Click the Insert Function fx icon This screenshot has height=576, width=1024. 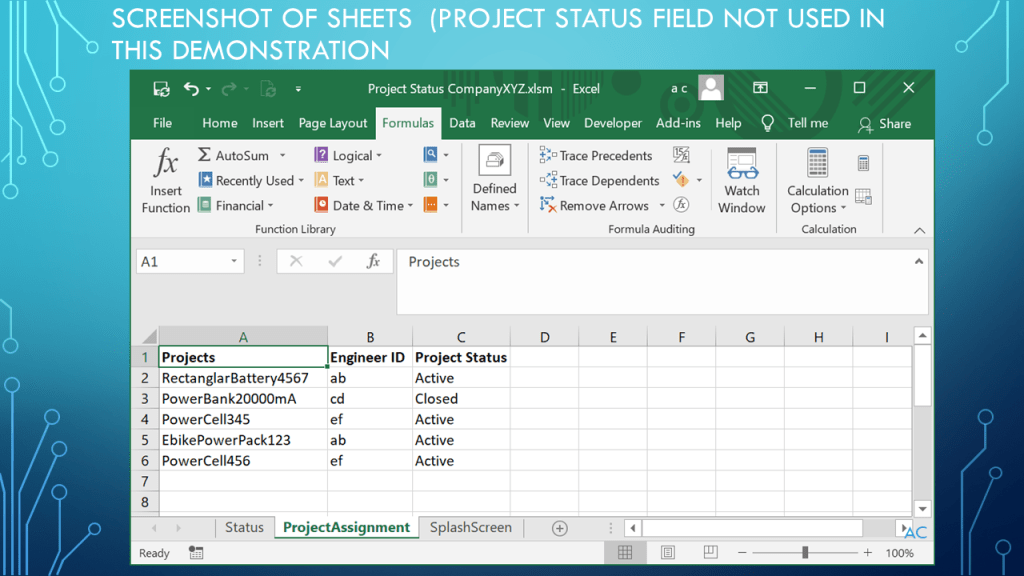(x=166, y=164)
